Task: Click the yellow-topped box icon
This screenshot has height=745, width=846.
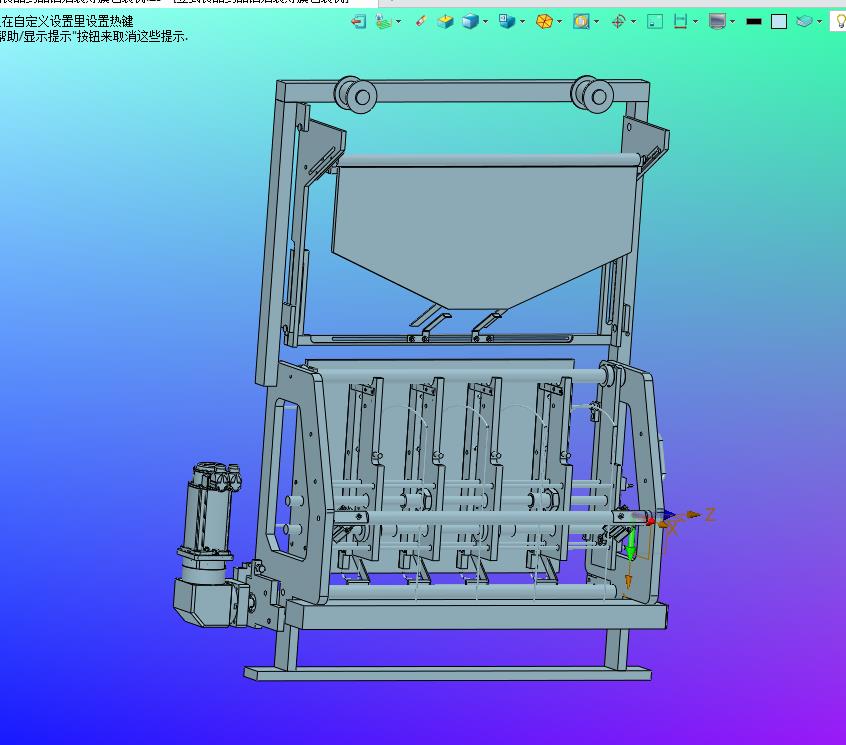Action: (445, 22)
